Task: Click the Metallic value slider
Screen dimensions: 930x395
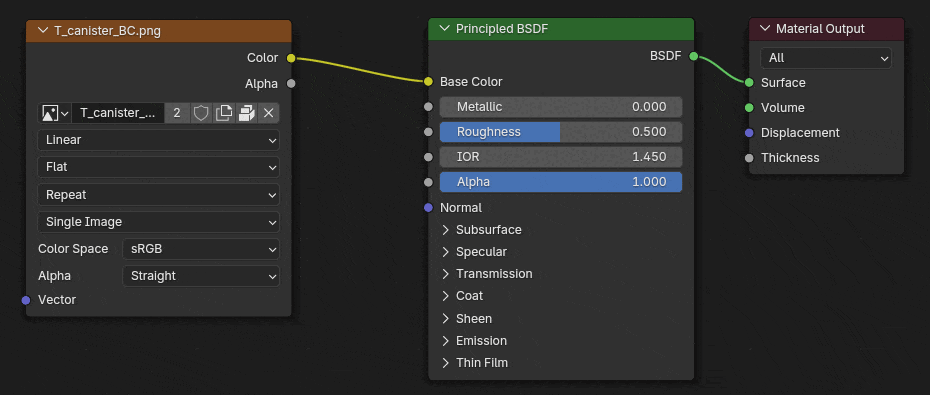Action: pos(560,107)
